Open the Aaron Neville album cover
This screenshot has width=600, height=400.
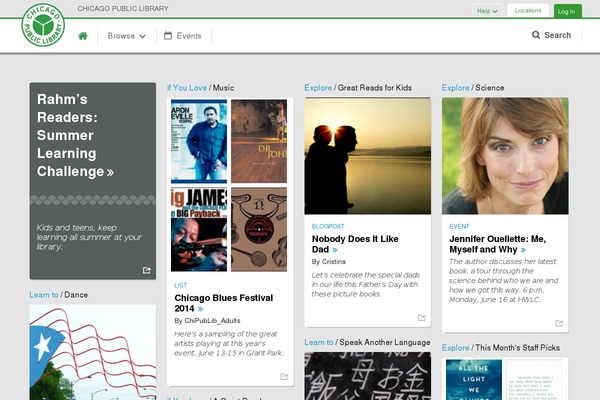click(199, 141)
